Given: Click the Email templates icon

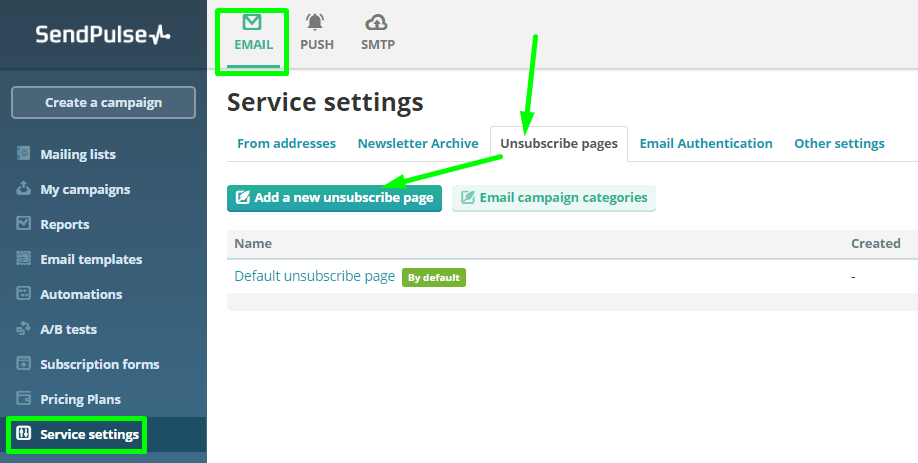Looking at the screenshot, I should [x=23, y=258].
